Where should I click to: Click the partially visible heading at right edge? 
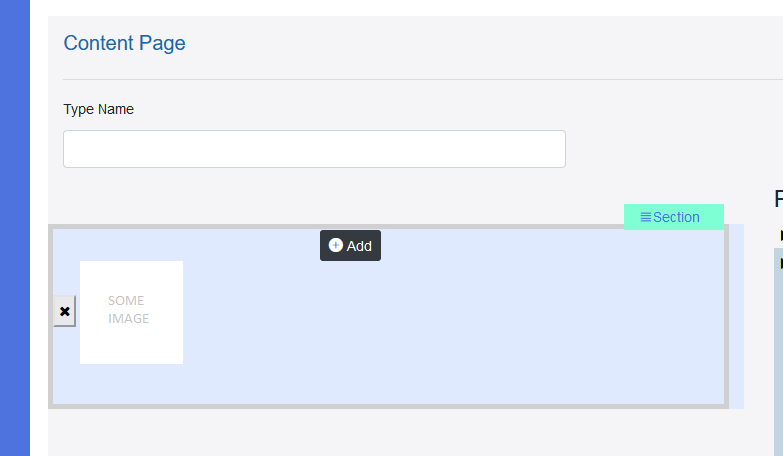tap(779, 199)
